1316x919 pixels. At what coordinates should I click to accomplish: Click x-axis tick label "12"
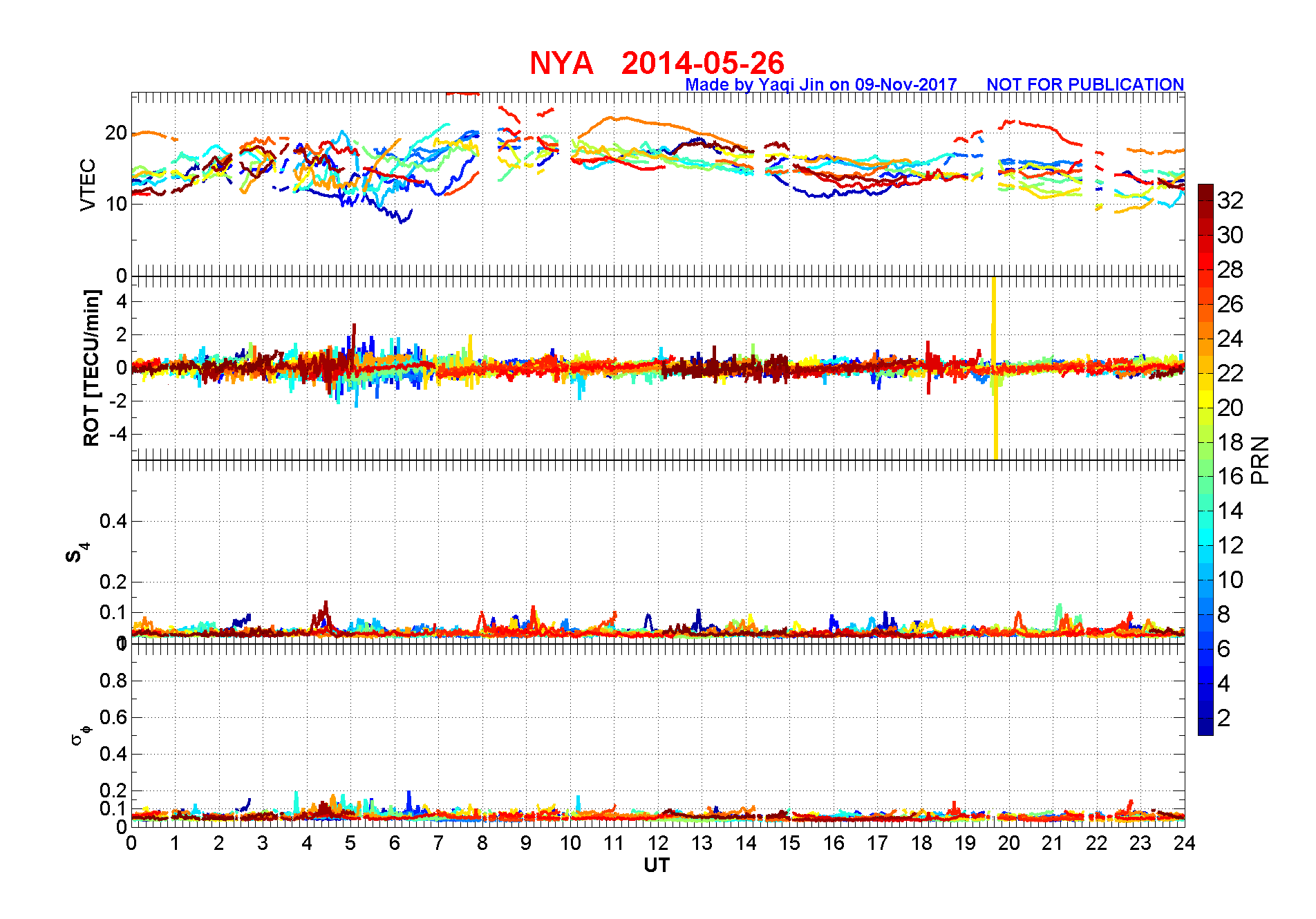coord(658,844)
